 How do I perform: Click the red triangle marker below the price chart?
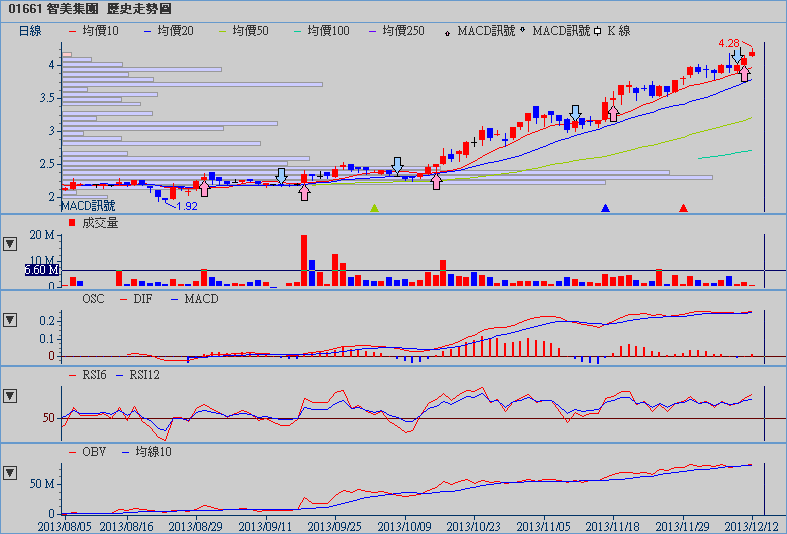[683, 208]
